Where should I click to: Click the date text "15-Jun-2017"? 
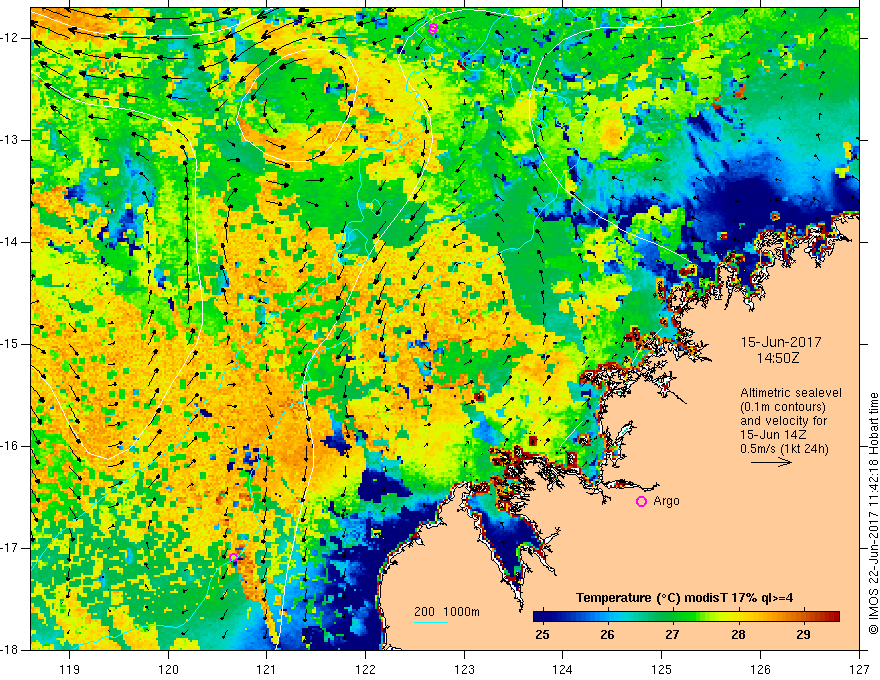781,342
